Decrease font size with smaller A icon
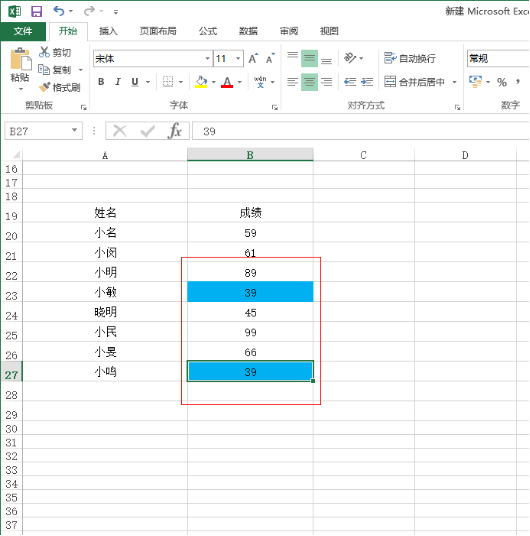The width and height of the screenshot is (530, 536). pyautogui.click(x=270, y=58)
